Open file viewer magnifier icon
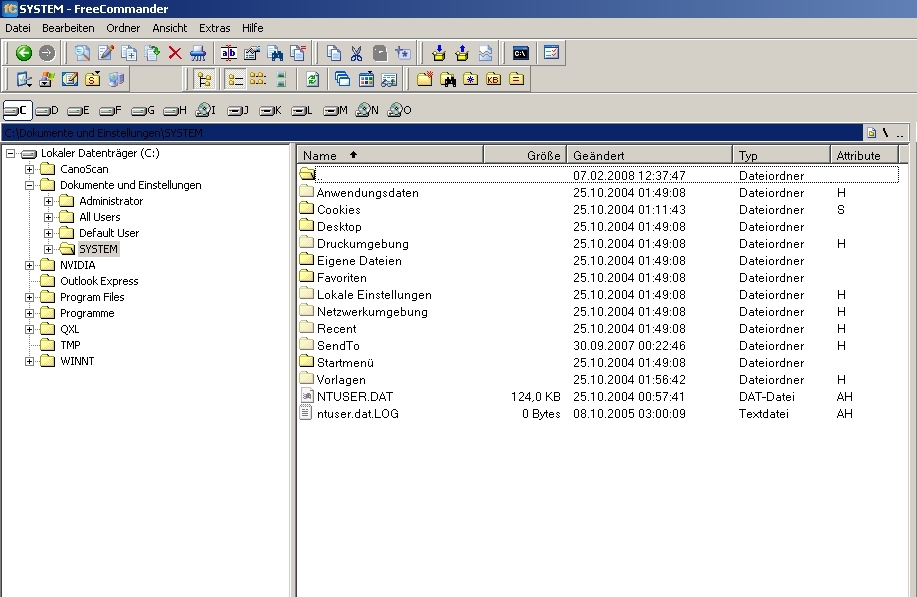This screenshot has width=917, height=597. point(82,53)
